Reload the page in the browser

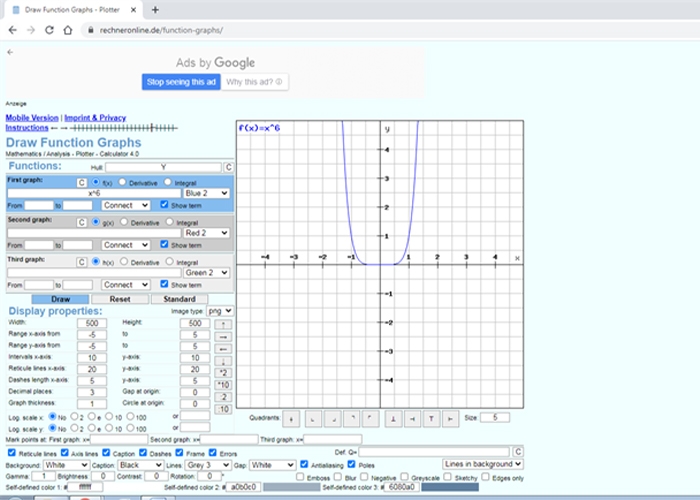point(49,30)
